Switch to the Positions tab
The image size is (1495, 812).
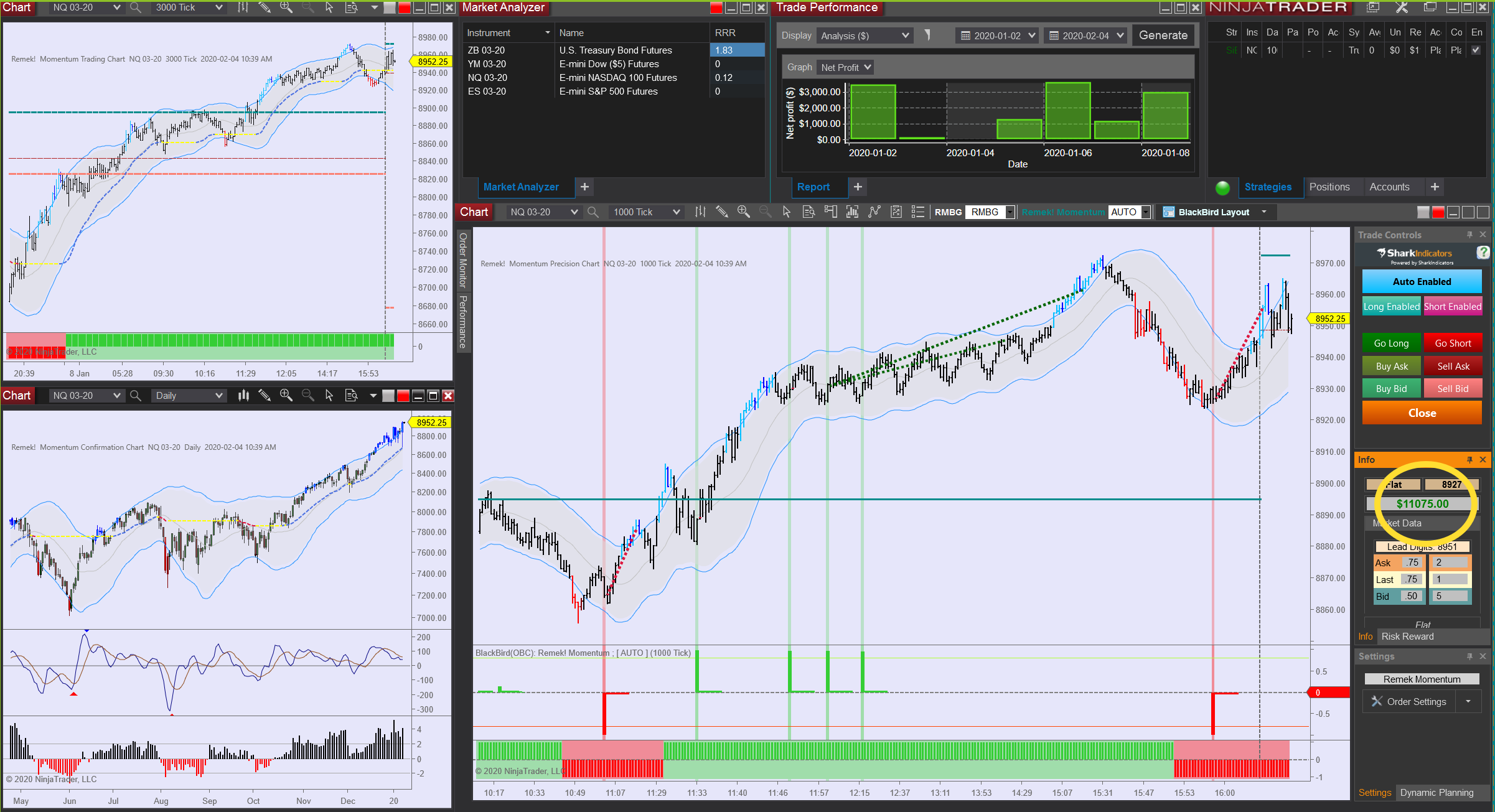coord(1329,187)
